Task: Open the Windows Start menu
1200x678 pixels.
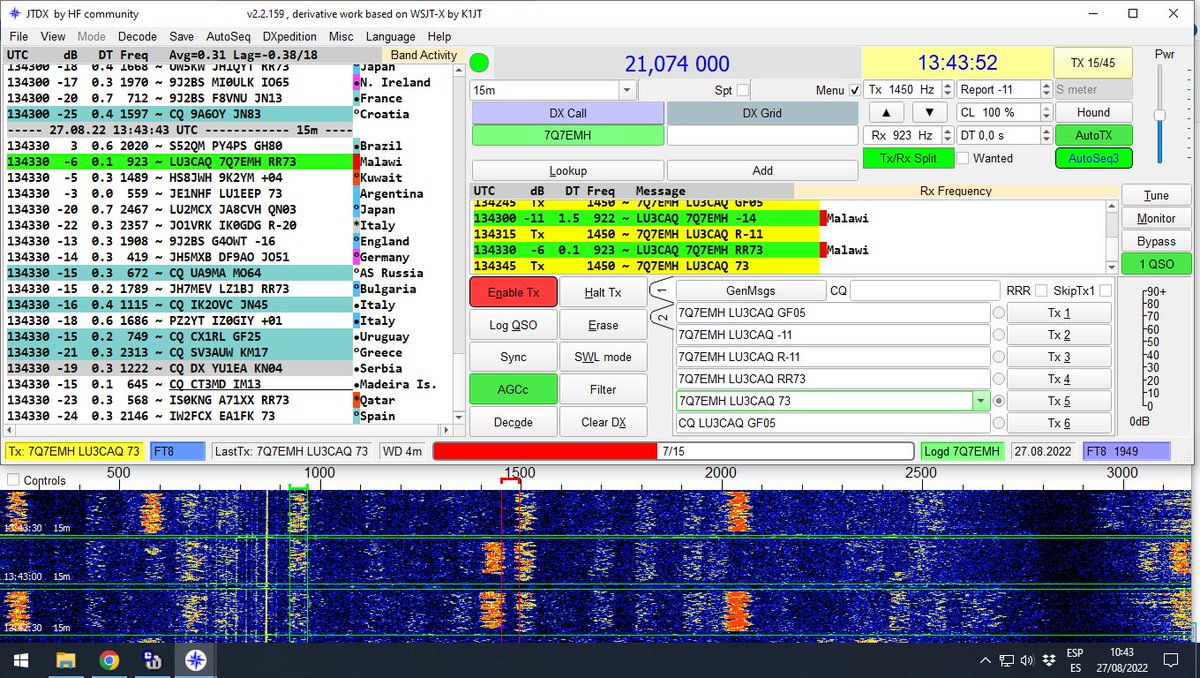Action: pos(20,660)
